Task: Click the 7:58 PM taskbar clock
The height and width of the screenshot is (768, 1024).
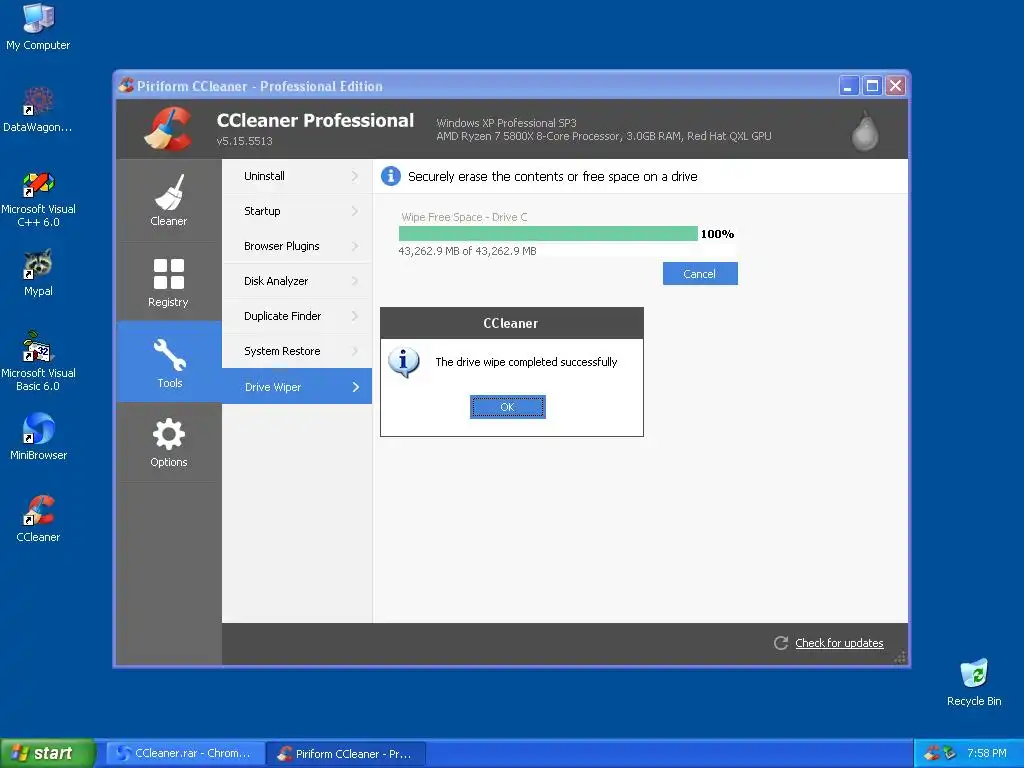Action: 987,754
